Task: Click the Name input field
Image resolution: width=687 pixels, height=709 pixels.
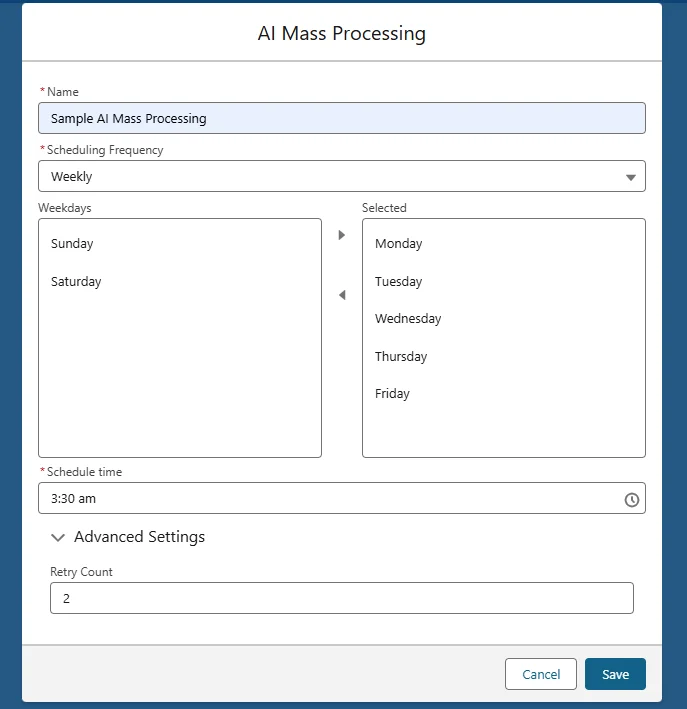Action: tap(341, 118)
